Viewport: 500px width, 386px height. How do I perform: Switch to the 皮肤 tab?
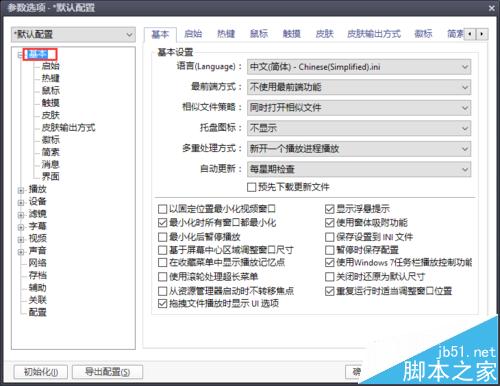(x=324, y=34)
